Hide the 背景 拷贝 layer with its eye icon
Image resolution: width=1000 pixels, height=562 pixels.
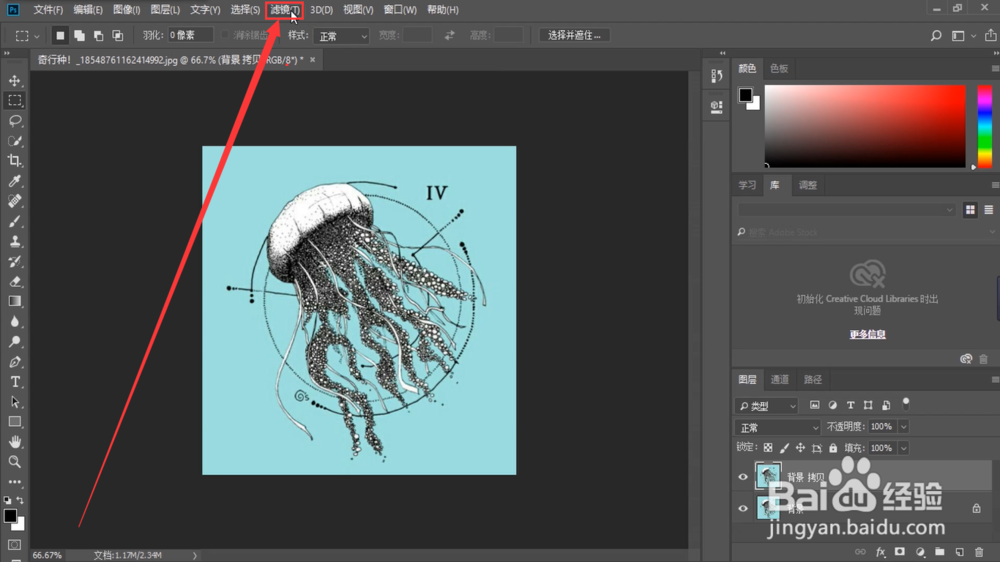pos(743,477)
